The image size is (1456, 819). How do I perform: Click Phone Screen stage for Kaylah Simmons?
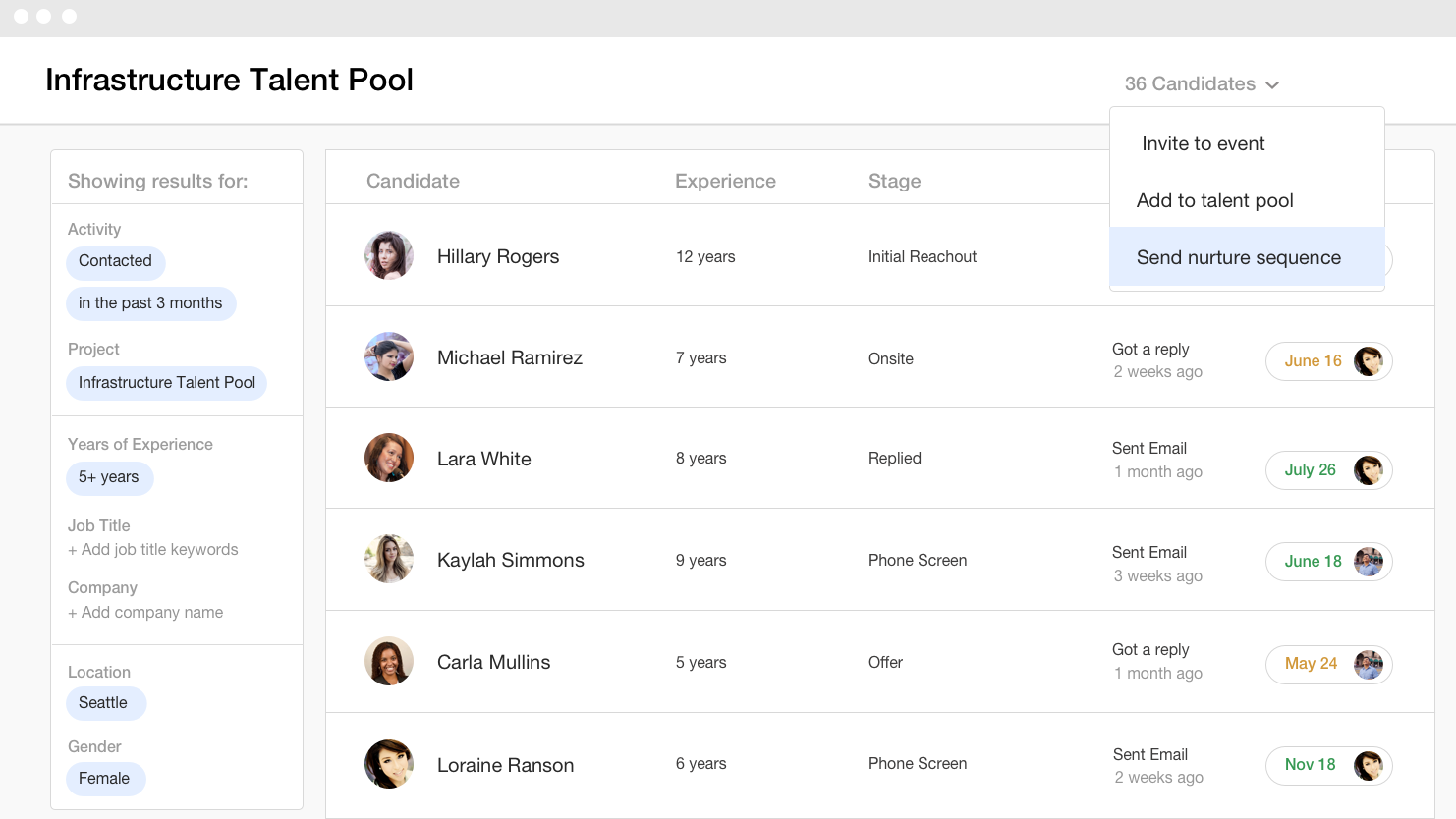(918, 560)
